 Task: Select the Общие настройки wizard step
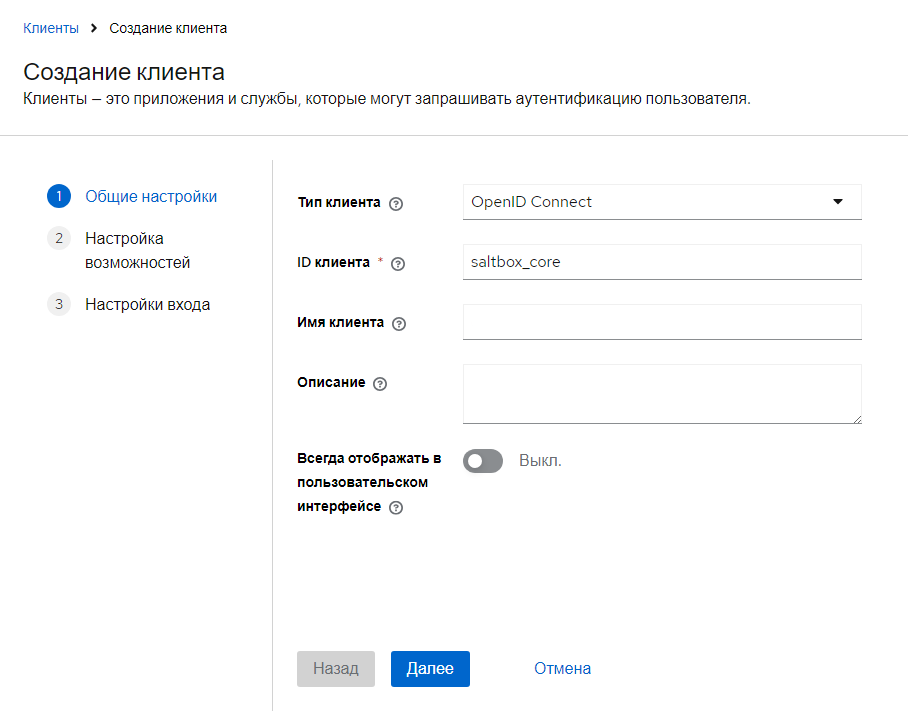click(x=151, y=196)
